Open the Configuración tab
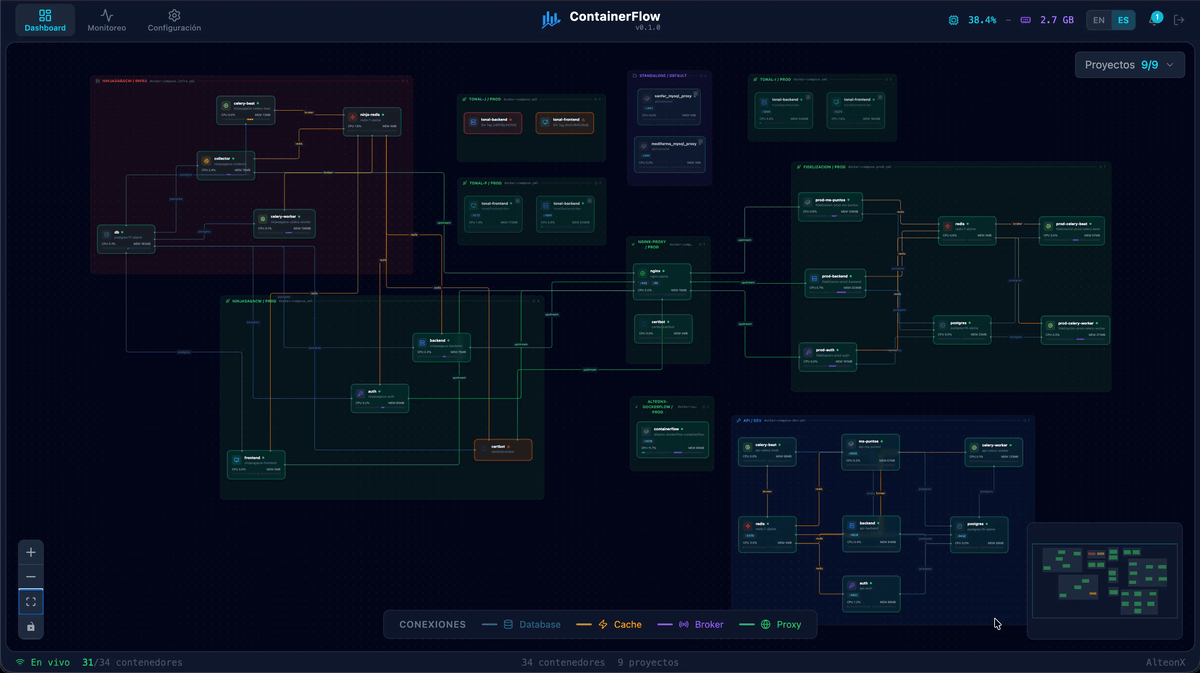The image size is (1200, 673). coord(174,20)
